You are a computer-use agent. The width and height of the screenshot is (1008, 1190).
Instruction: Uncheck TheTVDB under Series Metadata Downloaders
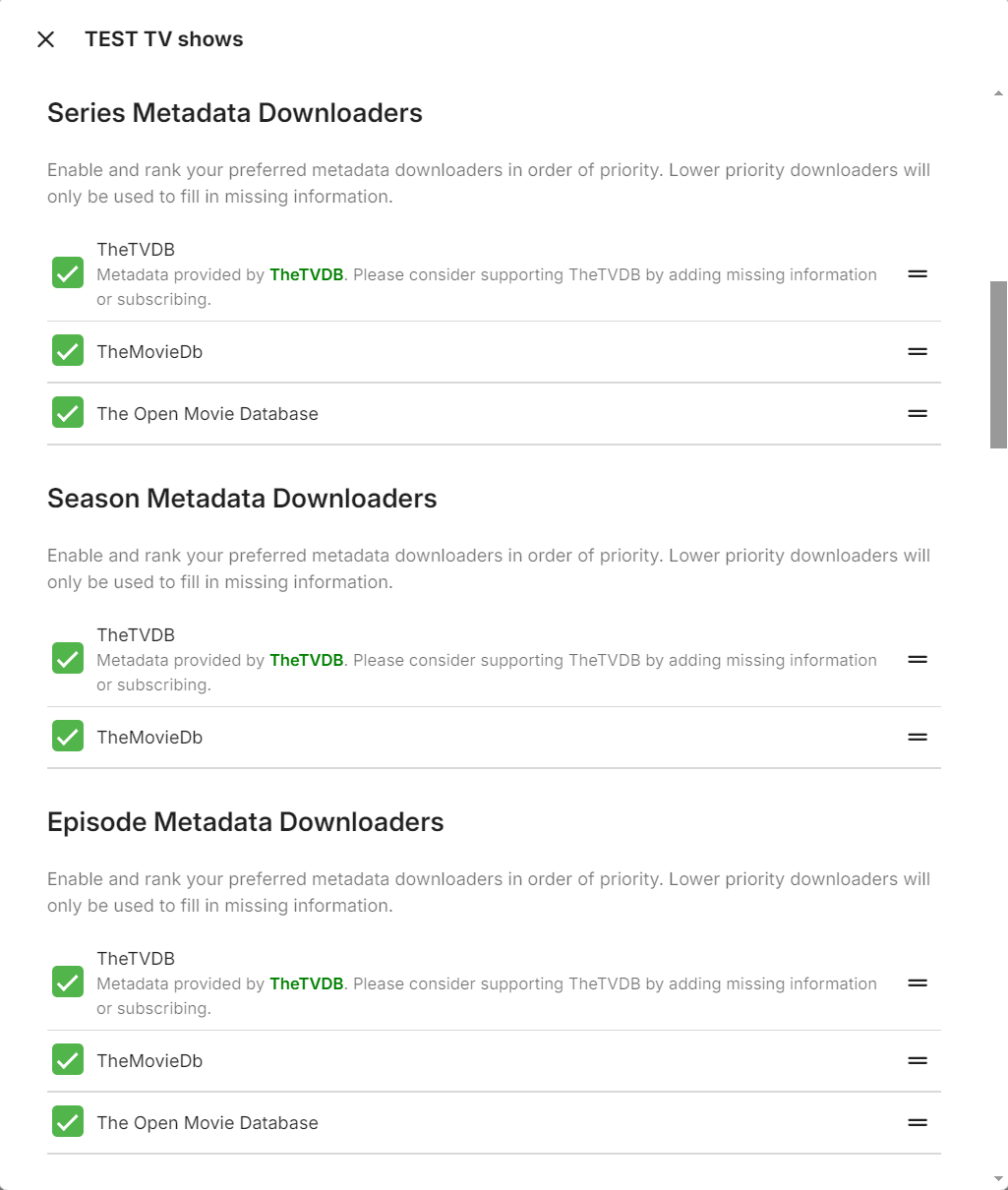click(68, 273)
